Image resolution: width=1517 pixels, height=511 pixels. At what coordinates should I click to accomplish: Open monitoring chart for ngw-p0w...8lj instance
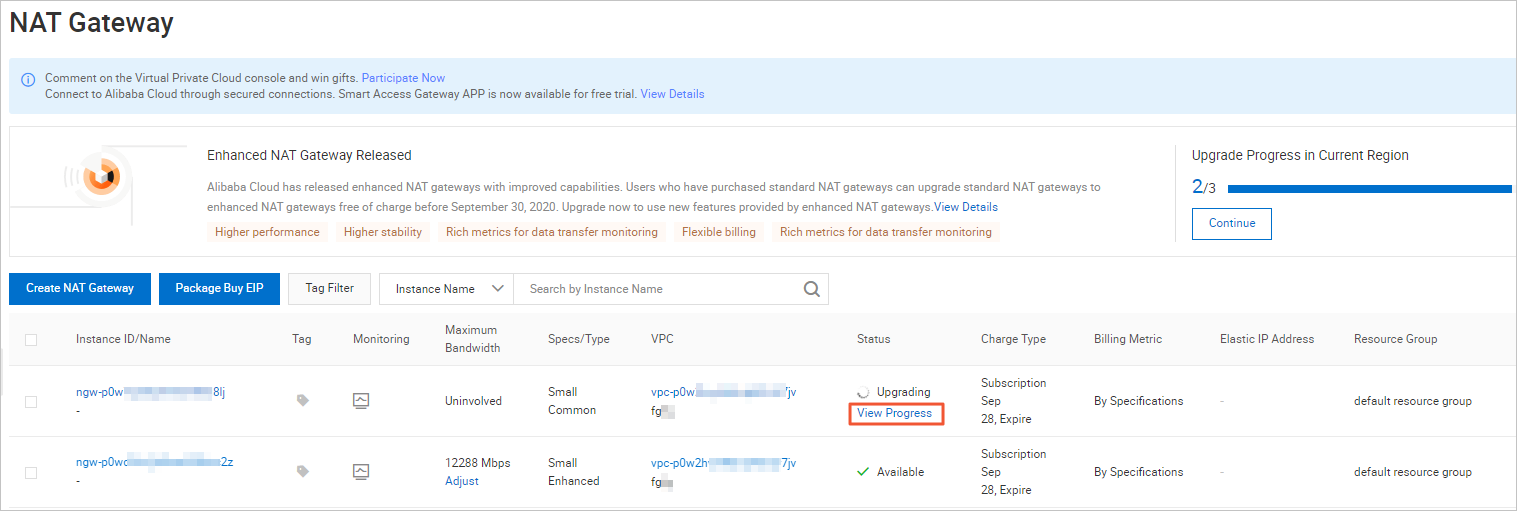[x=361, y=400]
